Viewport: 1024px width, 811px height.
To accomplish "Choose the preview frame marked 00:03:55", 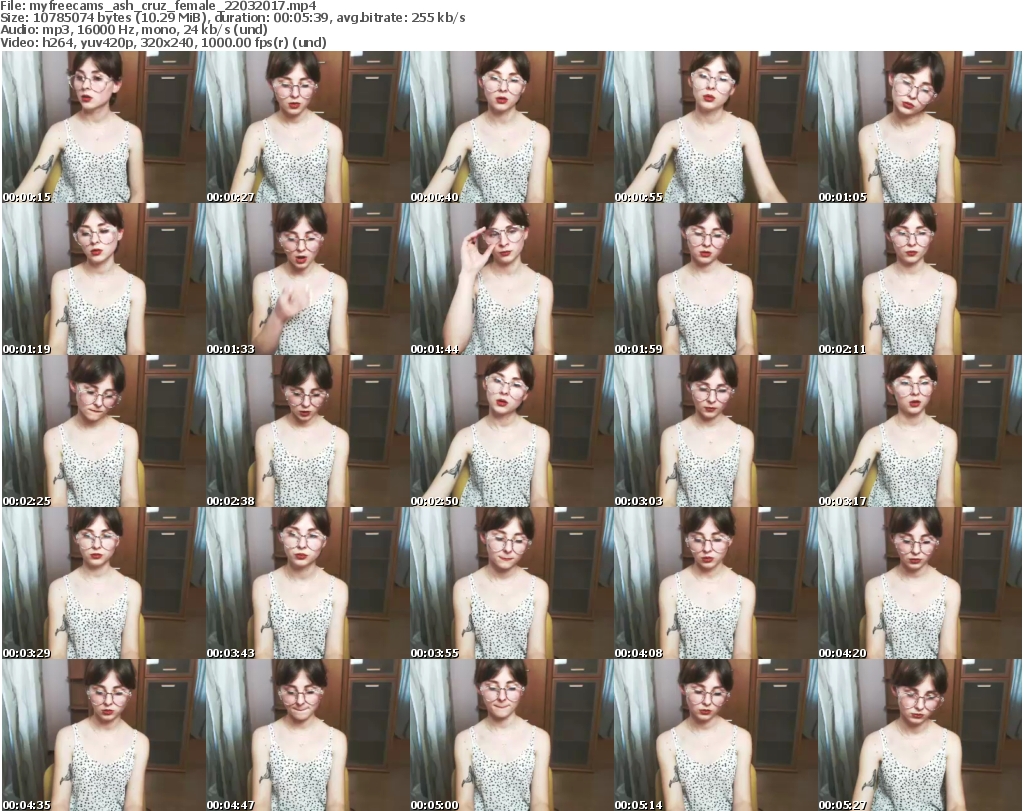I will 511,583.
